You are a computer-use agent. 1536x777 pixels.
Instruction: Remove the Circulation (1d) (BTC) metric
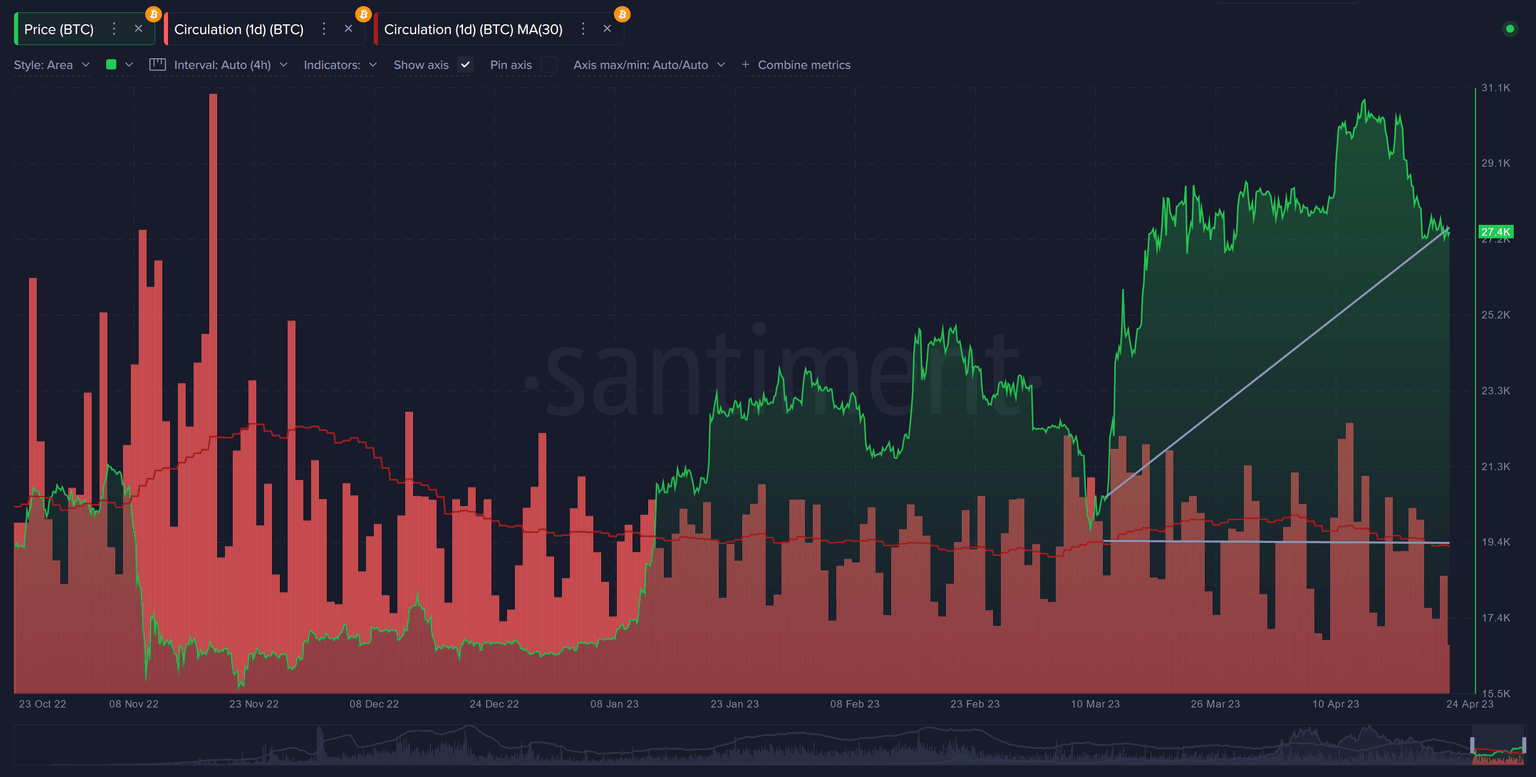(347, 29)
